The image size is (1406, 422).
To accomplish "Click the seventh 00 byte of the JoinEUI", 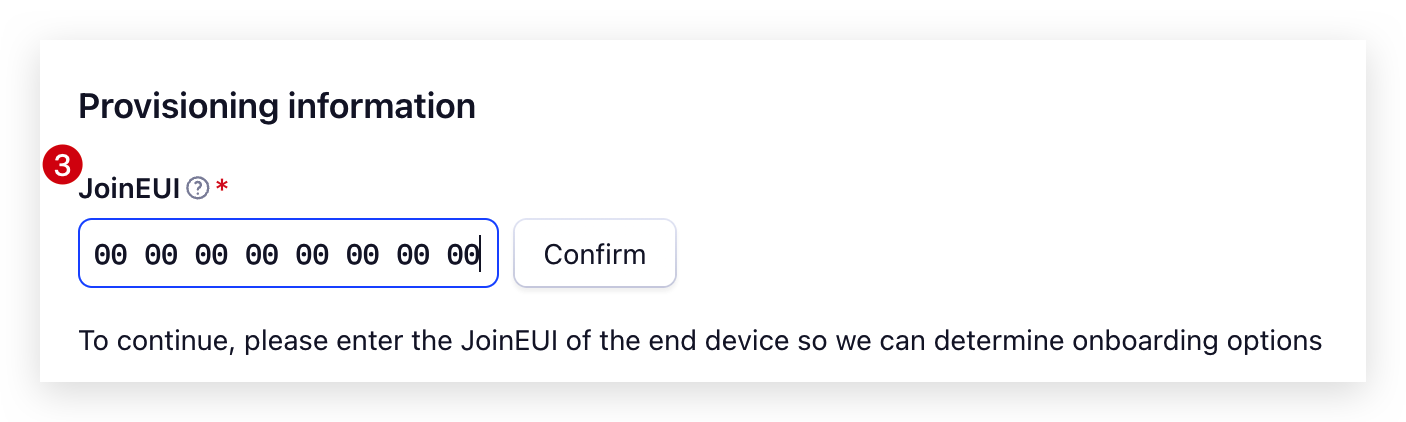I will (413, 255).
